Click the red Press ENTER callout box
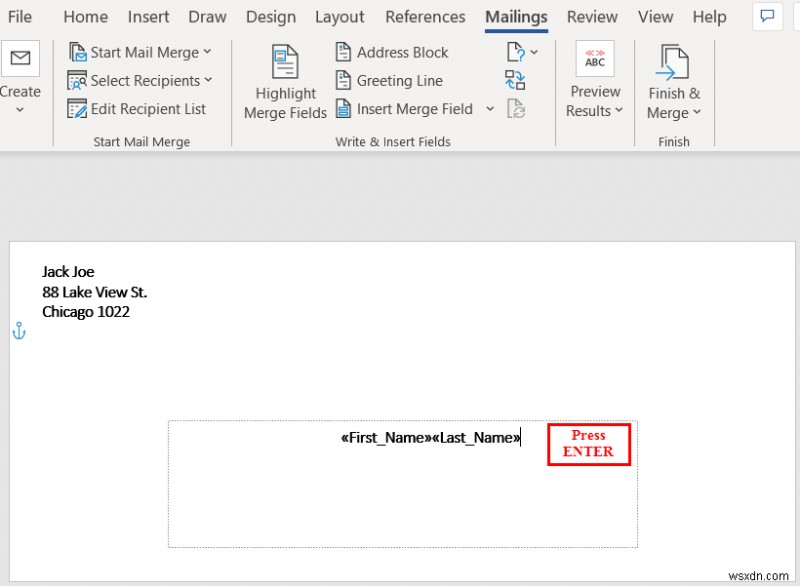 [x=588, y=444]
